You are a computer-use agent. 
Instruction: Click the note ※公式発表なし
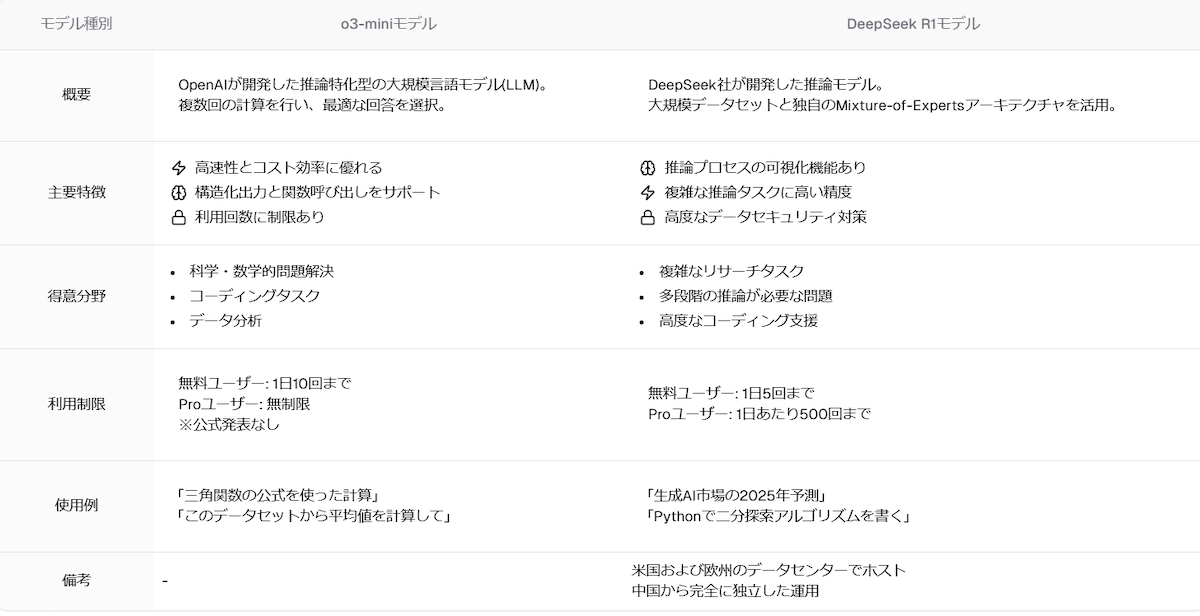tap(229, 424)
